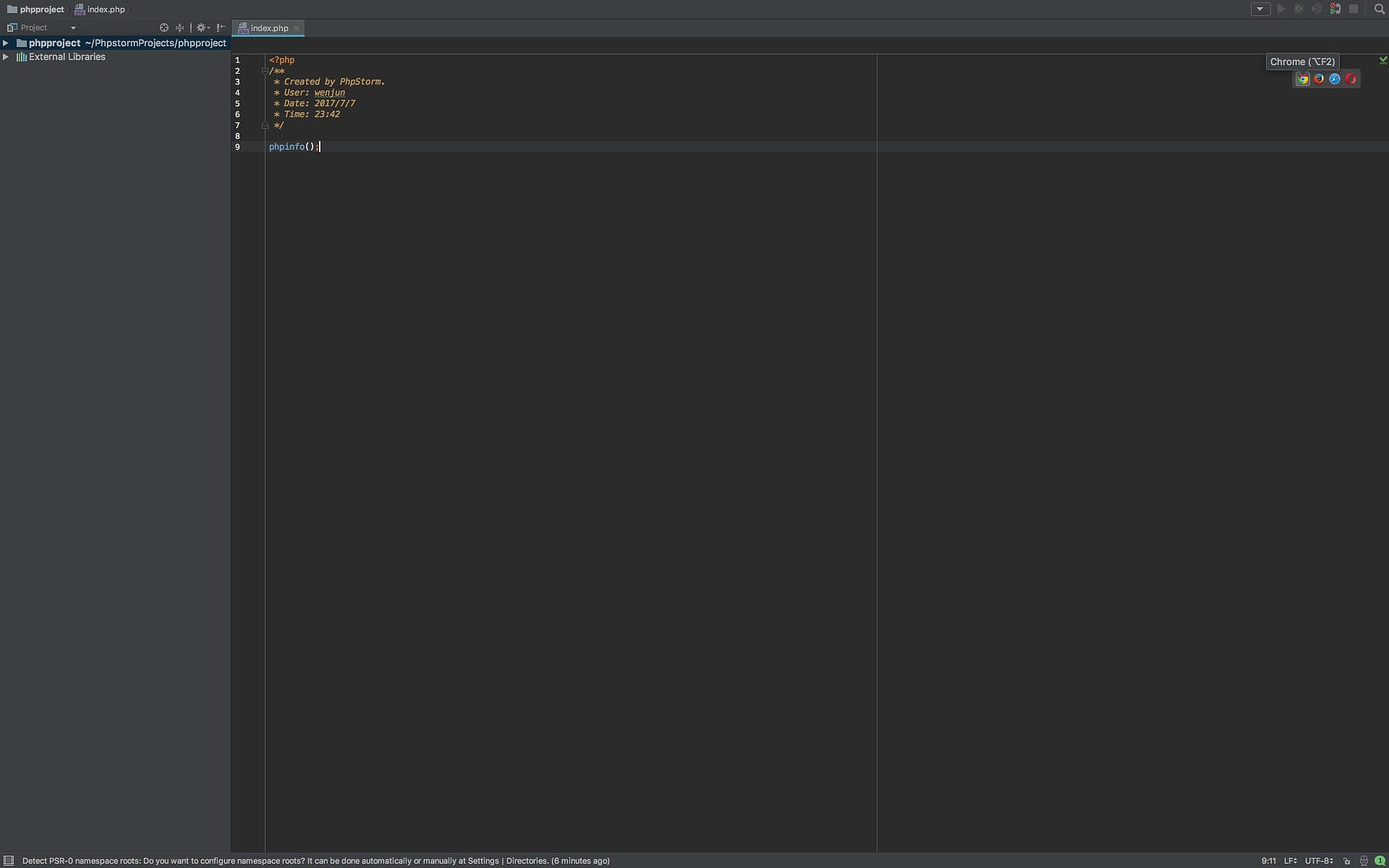Collapse the doc comment fold marker
The image size is (1389, 868).
(265, 71)
